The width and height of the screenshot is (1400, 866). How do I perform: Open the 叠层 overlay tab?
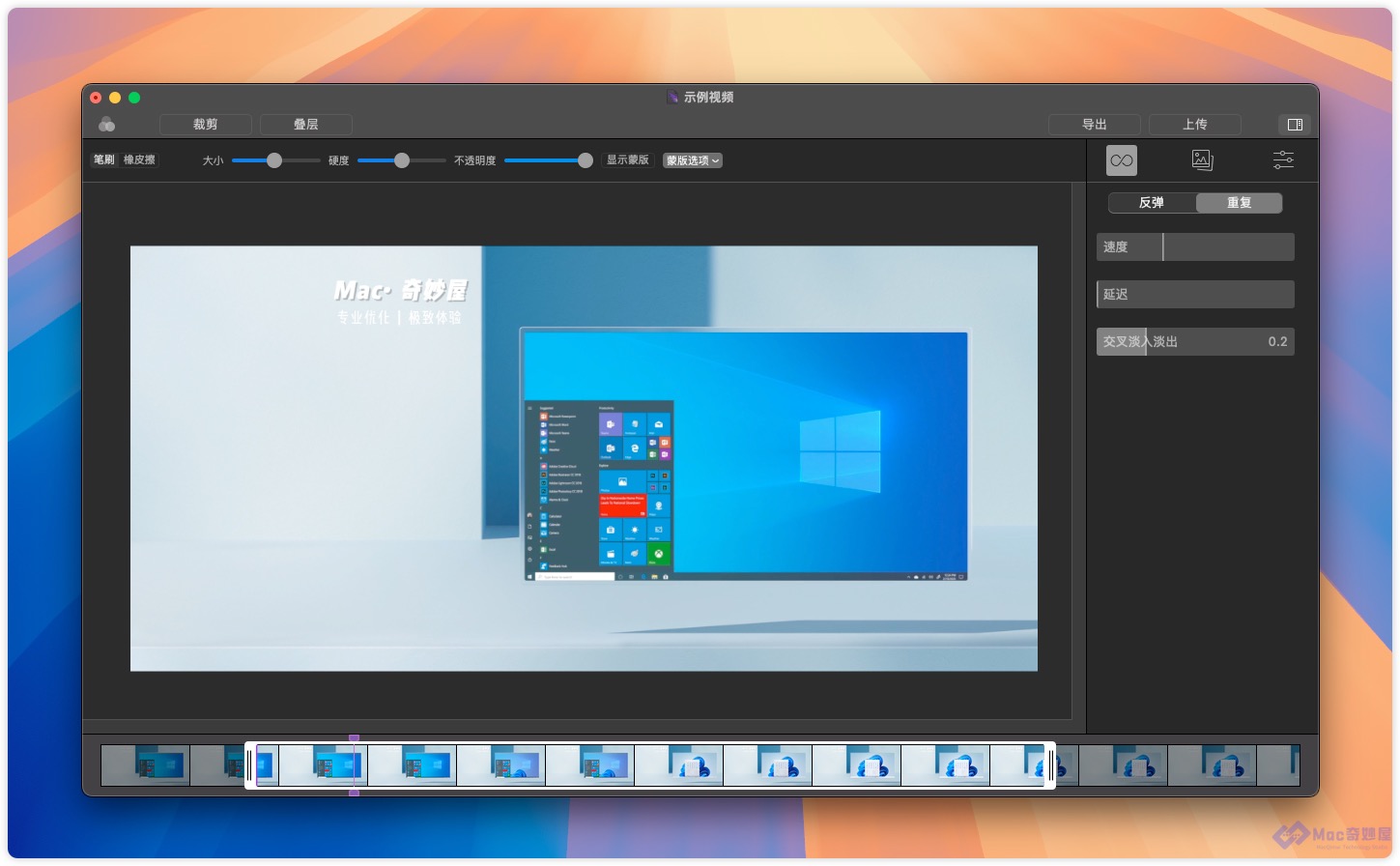306,125
